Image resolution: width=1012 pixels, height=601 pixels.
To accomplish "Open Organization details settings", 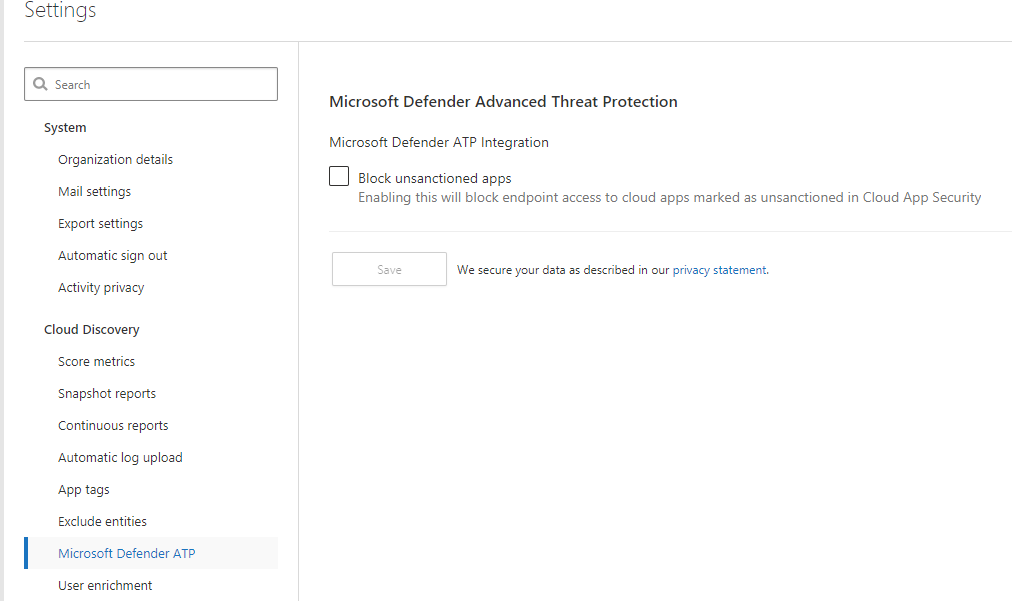I will coord(116,159).
